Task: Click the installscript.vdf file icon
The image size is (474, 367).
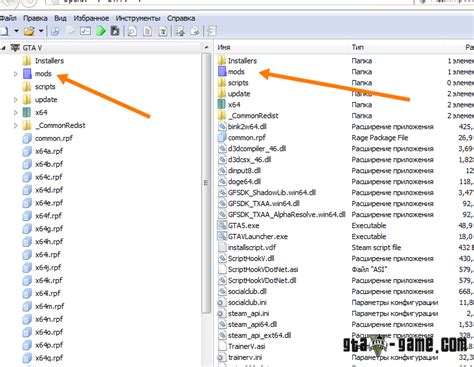Action: (222, 247)
